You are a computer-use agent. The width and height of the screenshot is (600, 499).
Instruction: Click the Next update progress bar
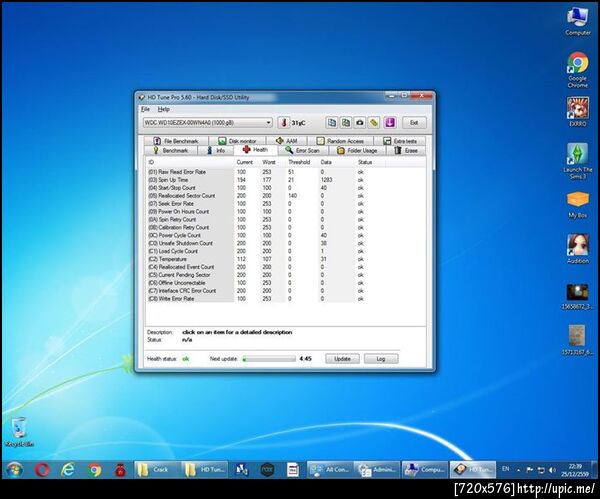tap(269, 359)
